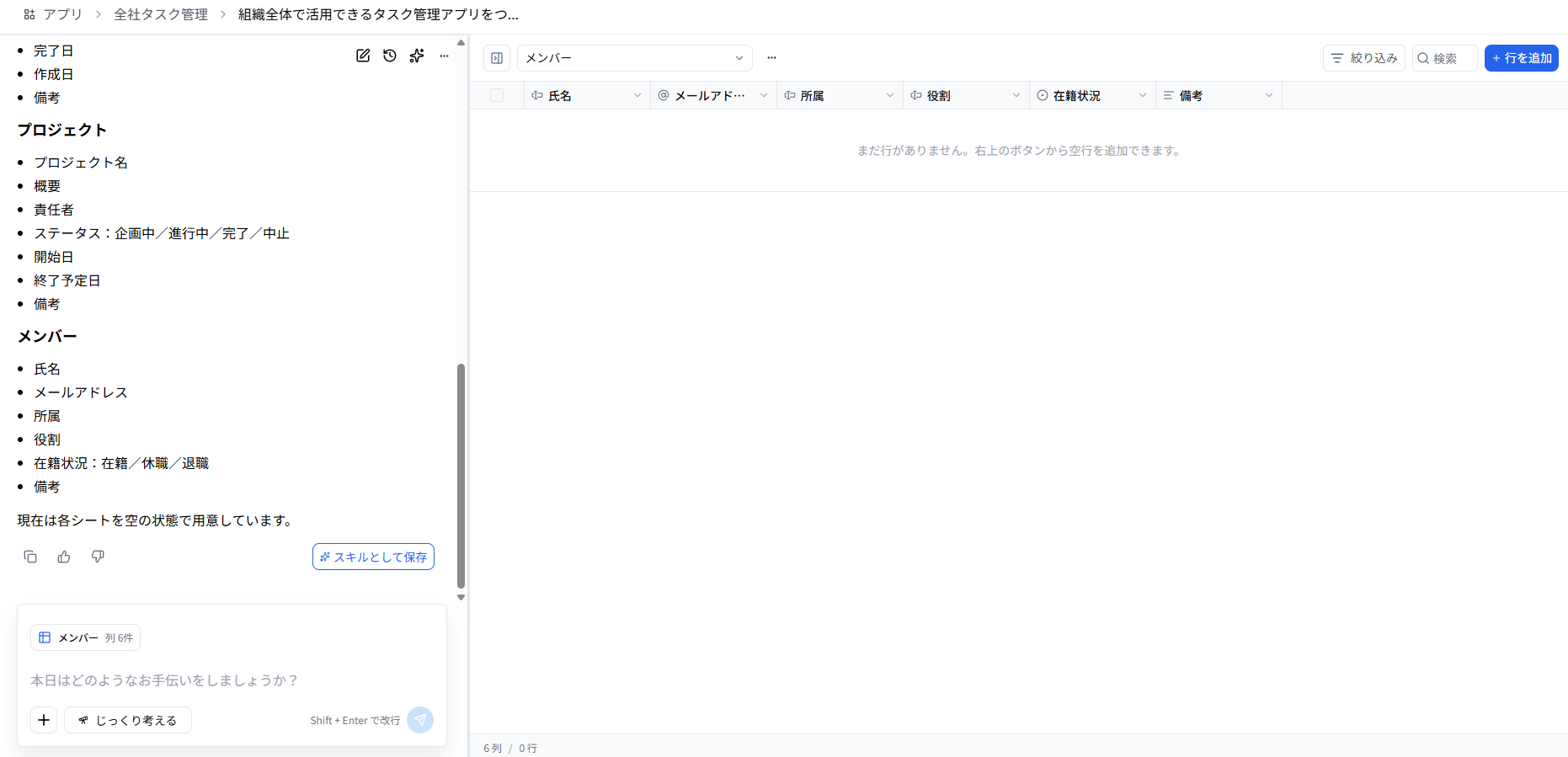Open the メンバー sheet selector dropdown
Screen dimensions: 1568x757
point(635,58)
